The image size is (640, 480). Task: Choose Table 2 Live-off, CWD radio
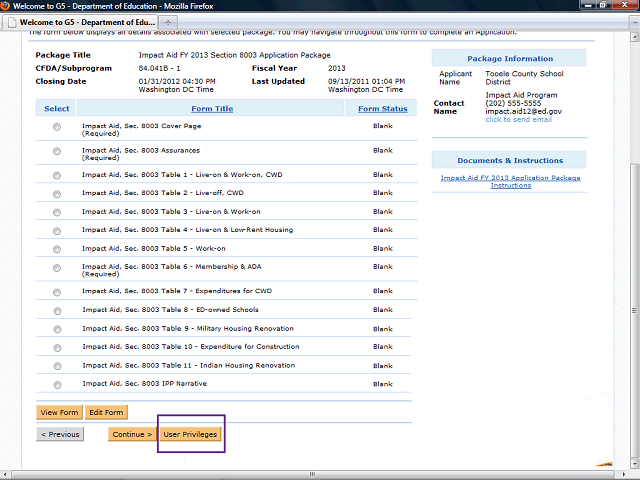pyautogui.click(x=57, y=194)
